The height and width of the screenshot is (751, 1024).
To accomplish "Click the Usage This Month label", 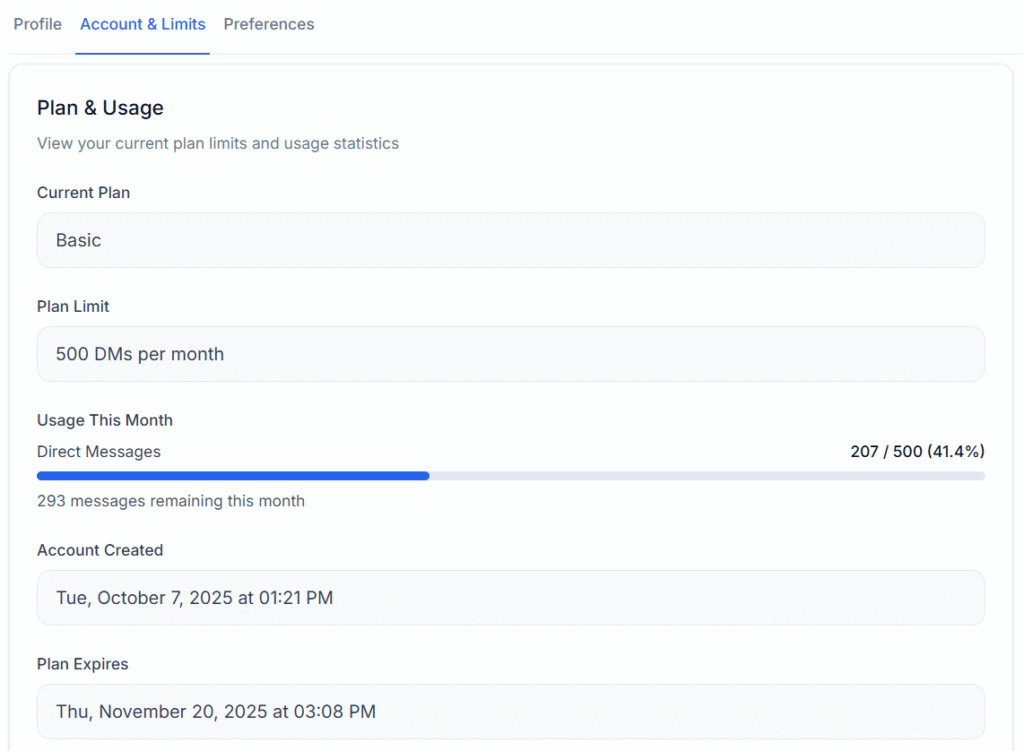I will (105, 420).
